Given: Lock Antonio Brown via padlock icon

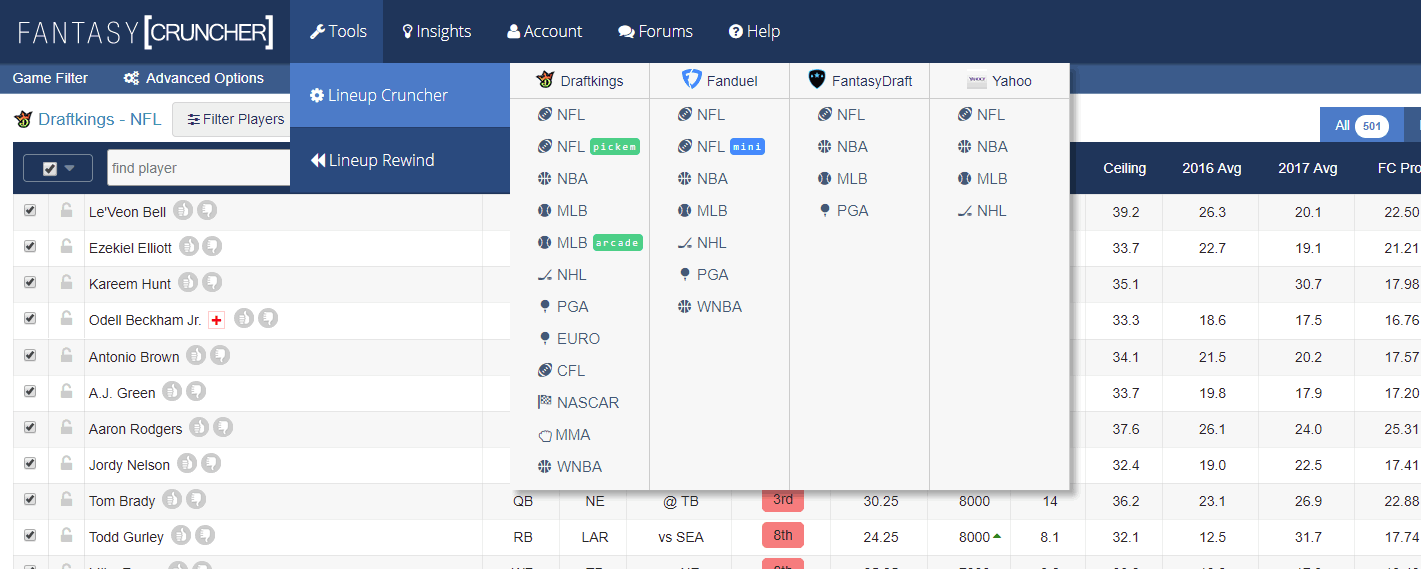Looking at the screenshot, I should click(x=66, y=355).
